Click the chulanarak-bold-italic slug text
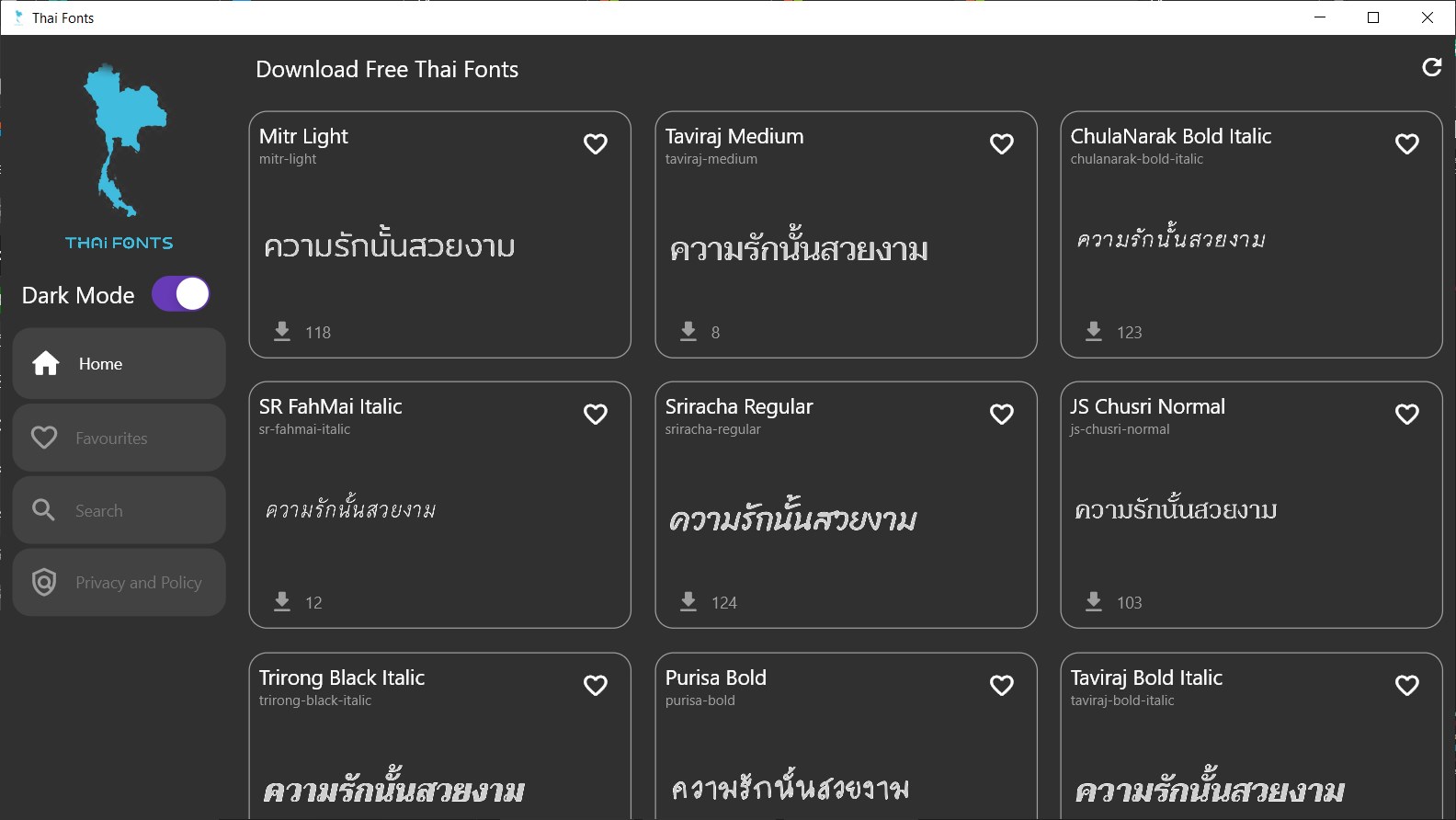This screenshot has height=820, width=1456. coord(1137,159)
